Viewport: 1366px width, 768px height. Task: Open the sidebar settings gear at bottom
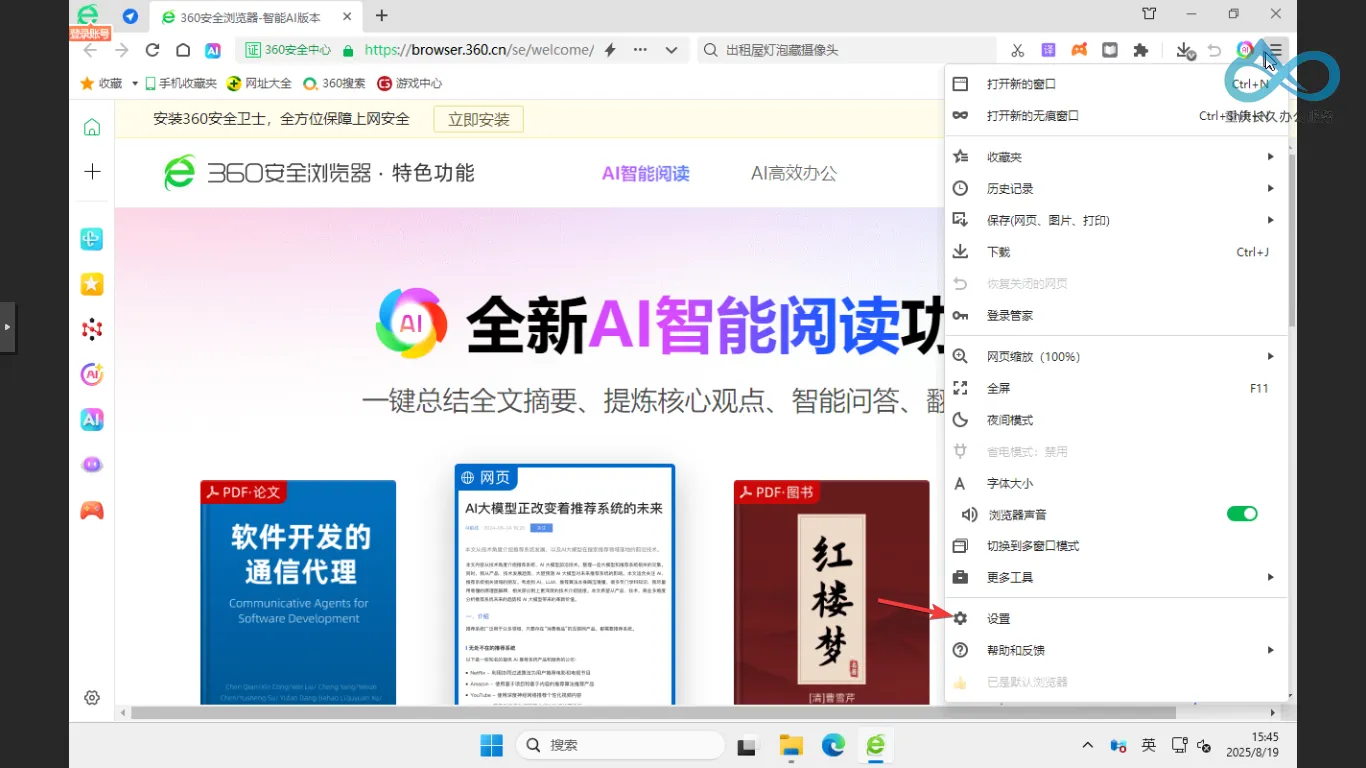click(x=92, y=698)
